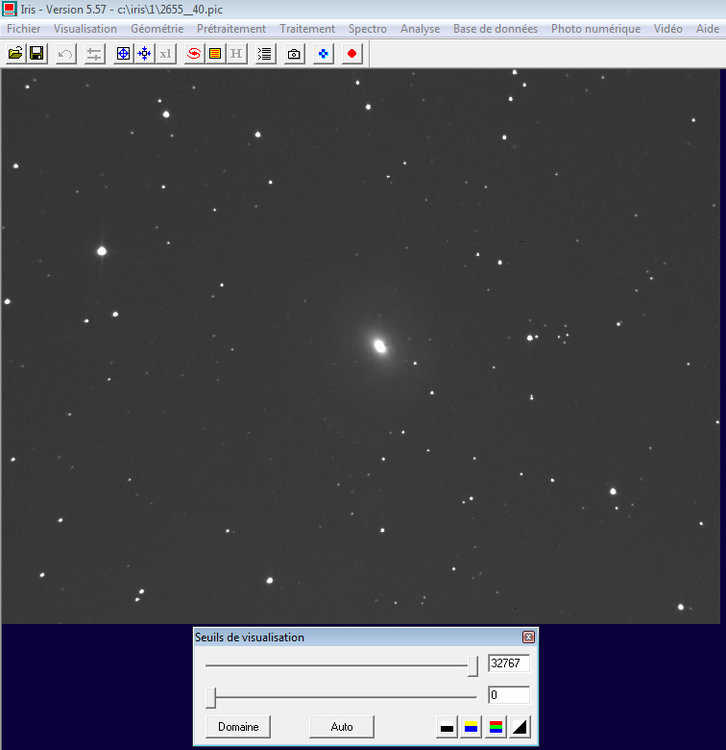Viewport: 726px width, 750px height.
Task: Click the high threshold slider handle
Action: (x=473, y=666)
